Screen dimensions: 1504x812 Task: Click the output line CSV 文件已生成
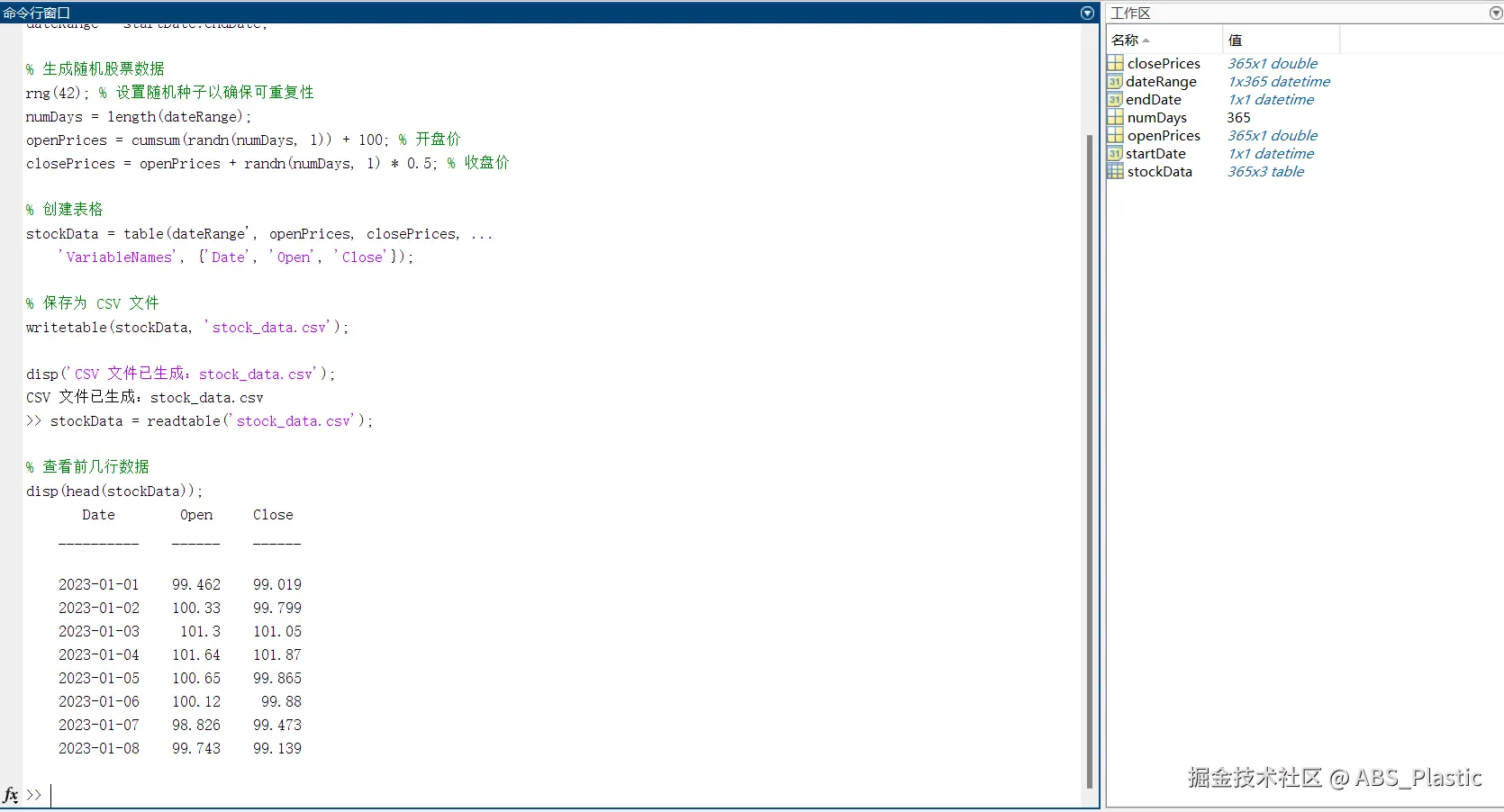click(x=145, y=397)
